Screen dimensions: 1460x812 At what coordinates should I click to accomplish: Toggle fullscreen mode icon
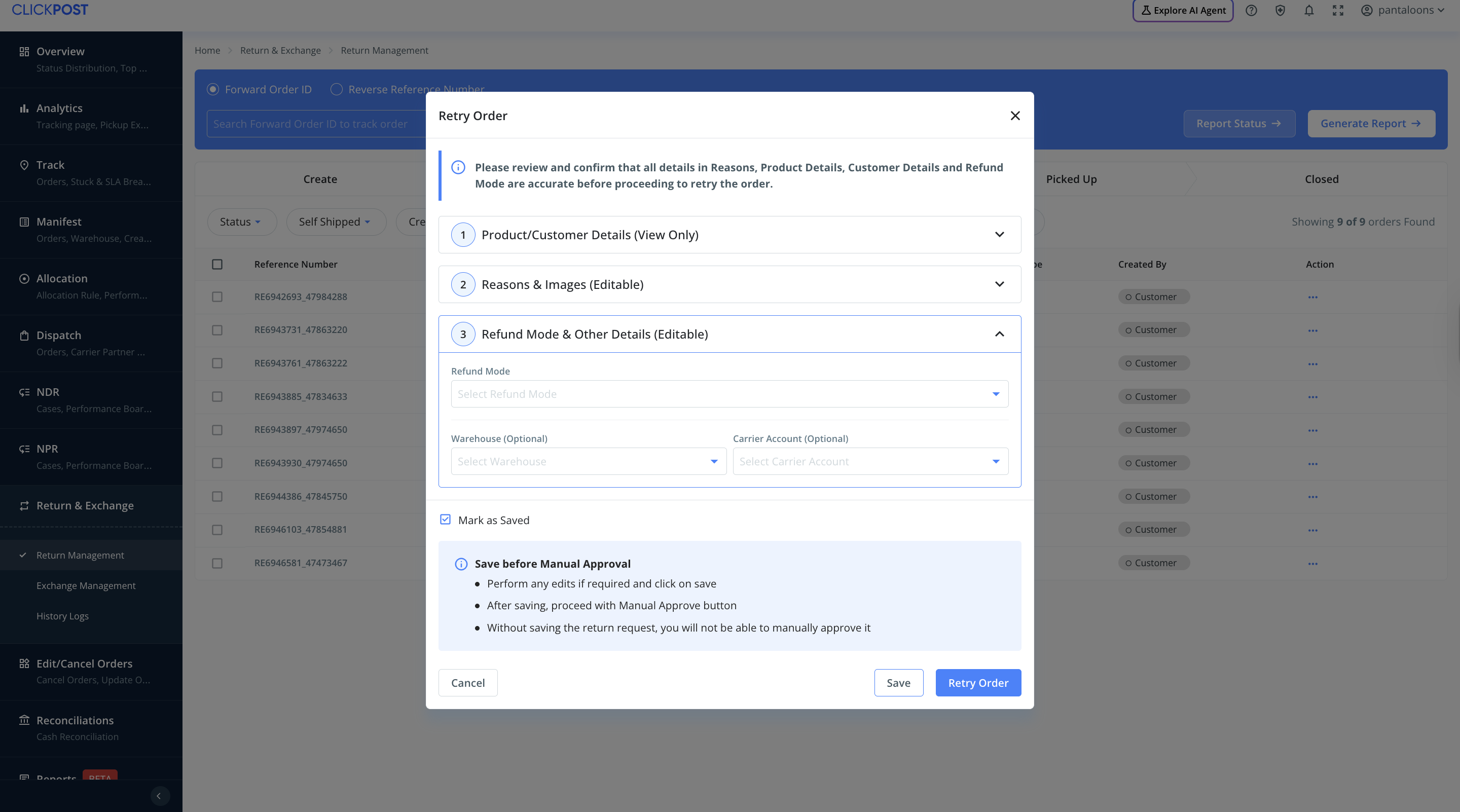1338,10
